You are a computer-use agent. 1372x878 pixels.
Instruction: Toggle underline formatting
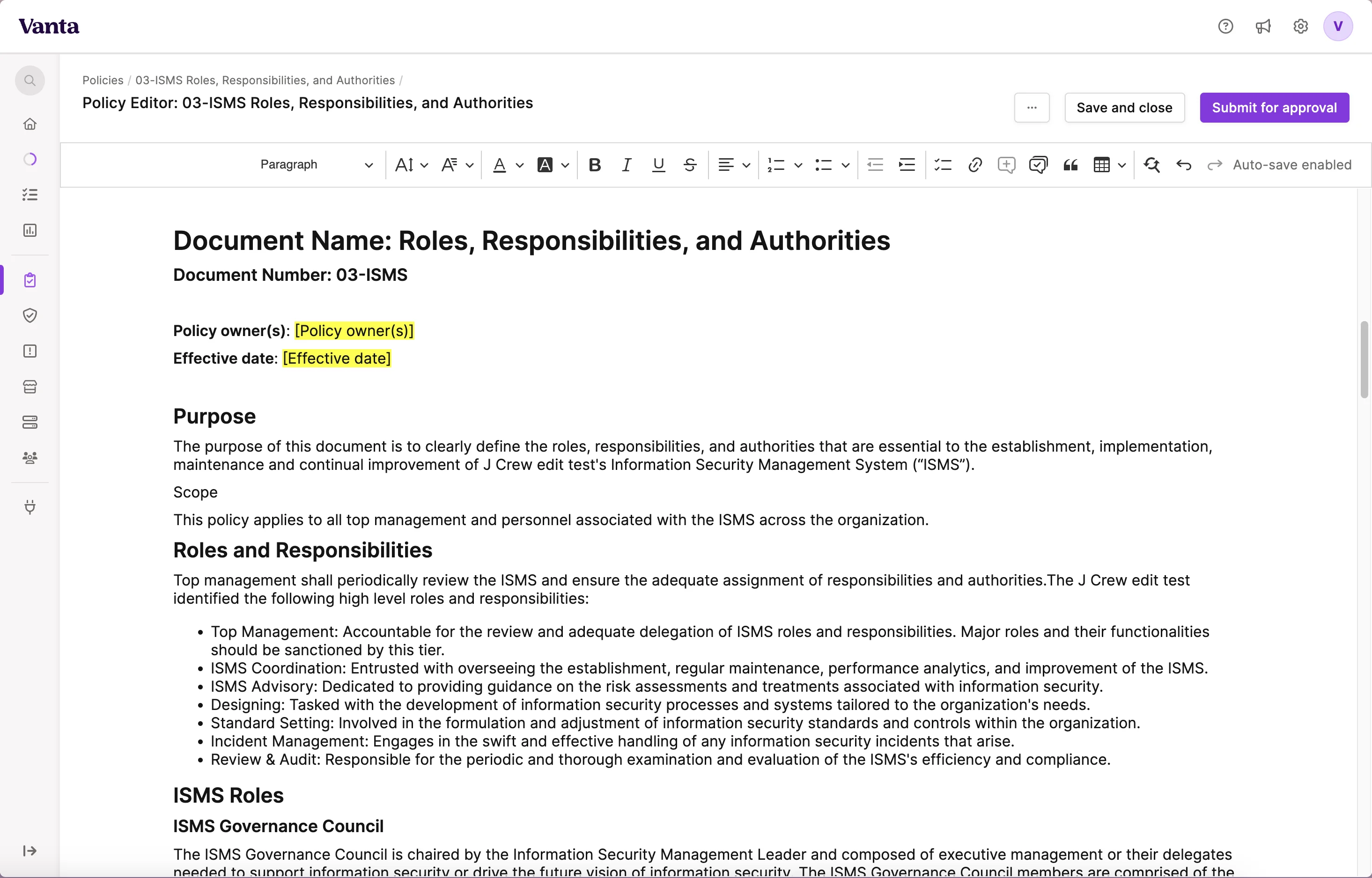659,165
